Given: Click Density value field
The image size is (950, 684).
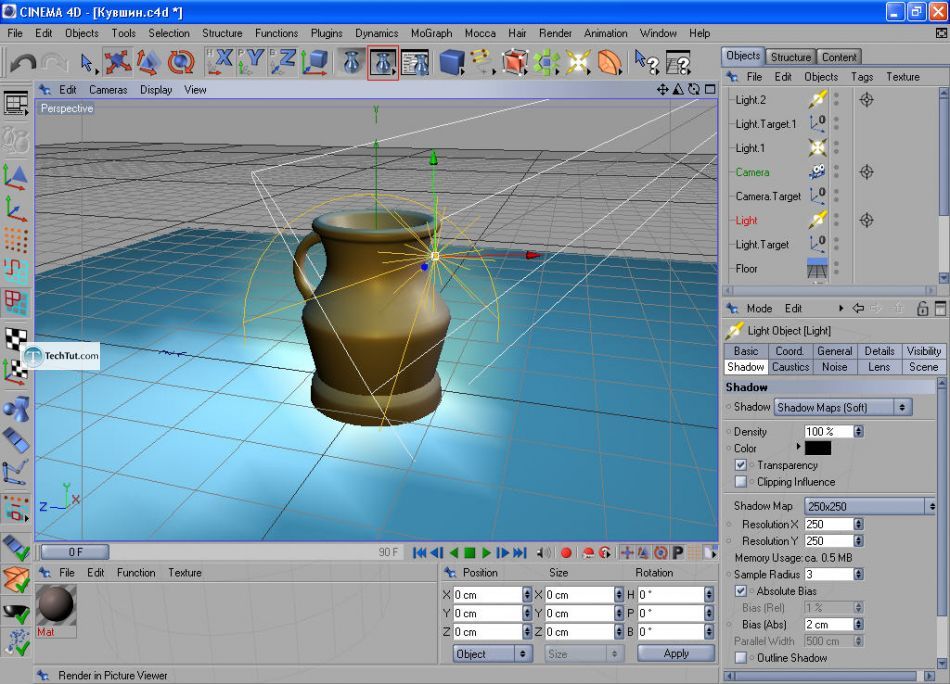Looking at the screenshot, I should tap(828, 431).
